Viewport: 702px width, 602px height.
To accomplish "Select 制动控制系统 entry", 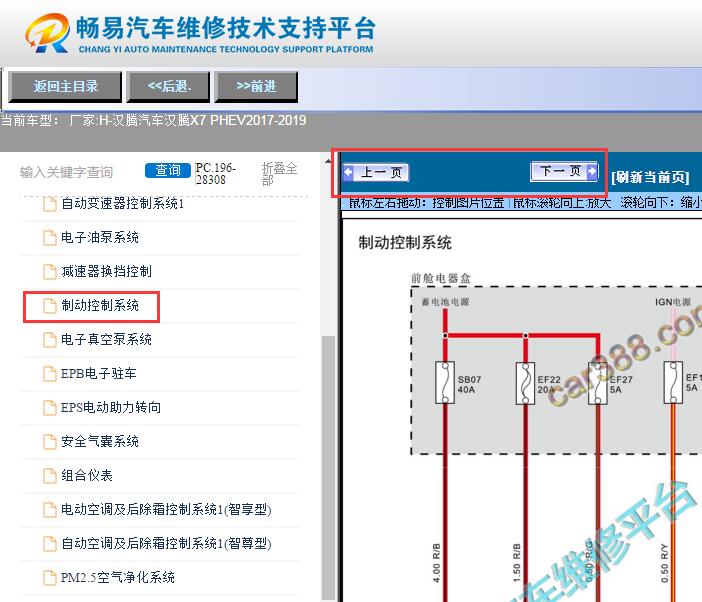I will tap(100, 305).
